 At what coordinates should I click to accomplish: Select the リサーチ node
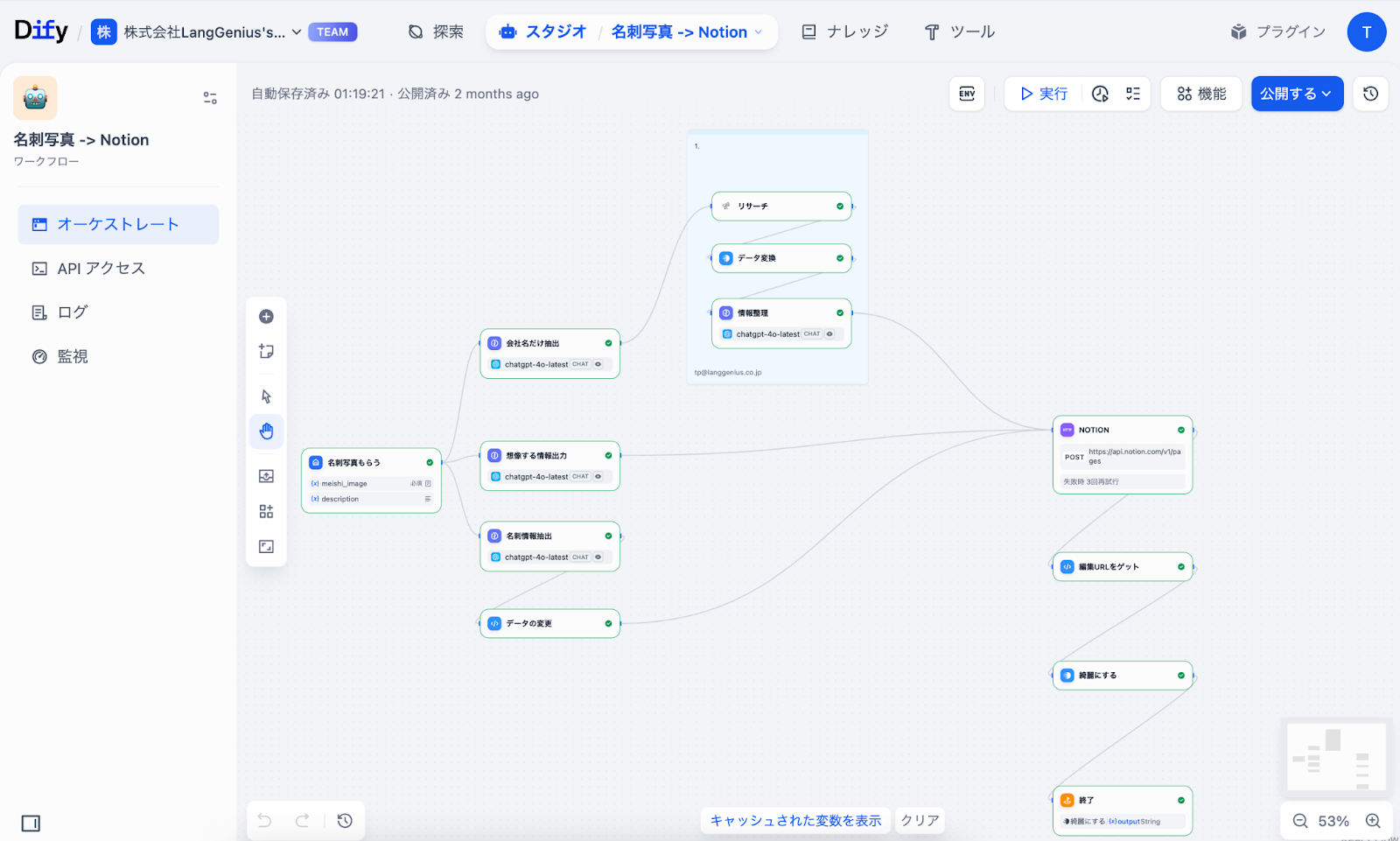pyautogui.click(x=781, y=207)
